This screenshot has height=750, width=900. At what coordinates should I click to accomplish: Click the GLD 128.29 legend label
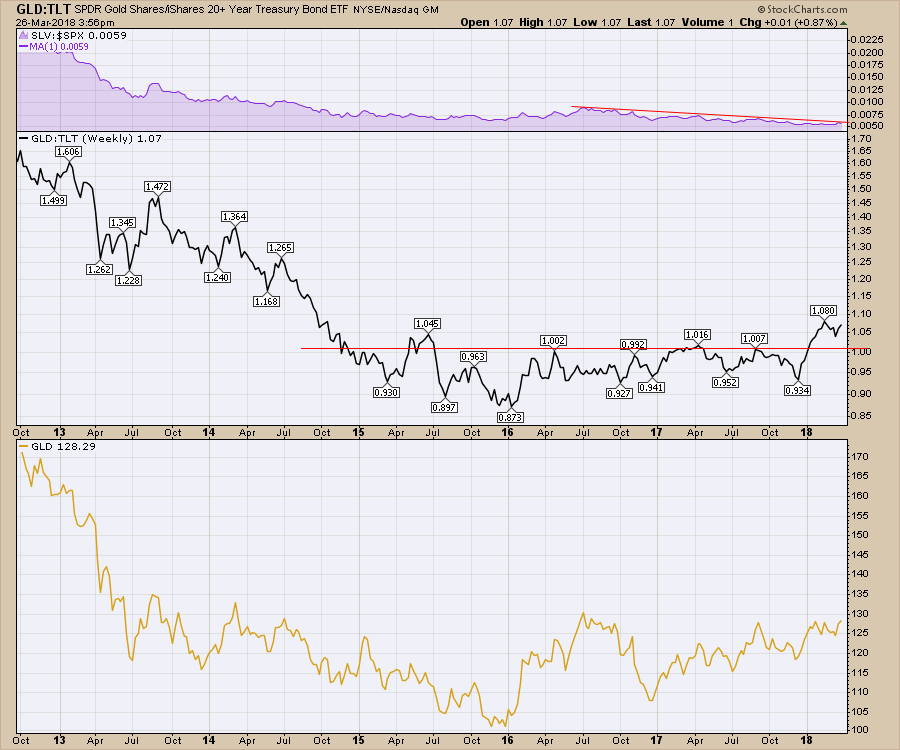[63, 446]
